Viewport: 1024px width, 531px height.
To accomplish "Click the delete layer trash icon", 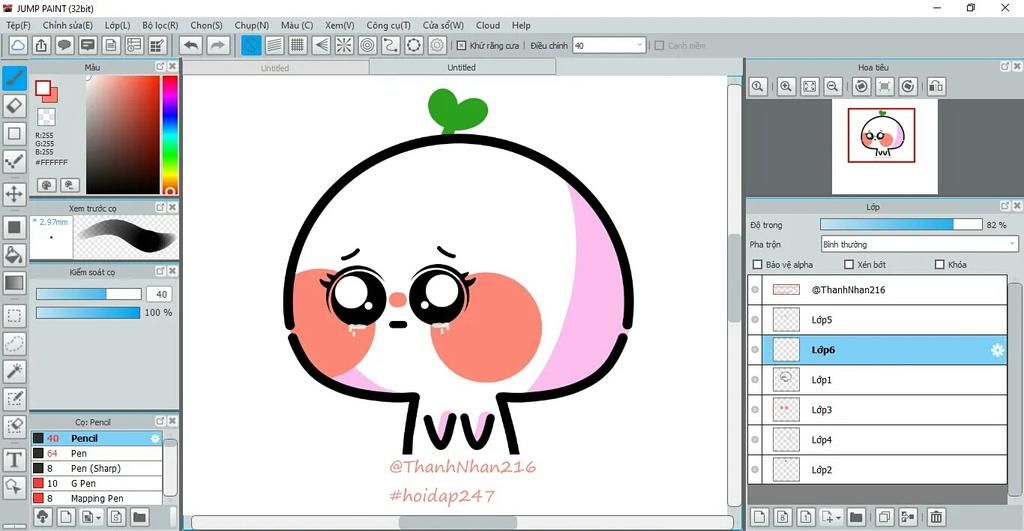I will coord(936,517).
